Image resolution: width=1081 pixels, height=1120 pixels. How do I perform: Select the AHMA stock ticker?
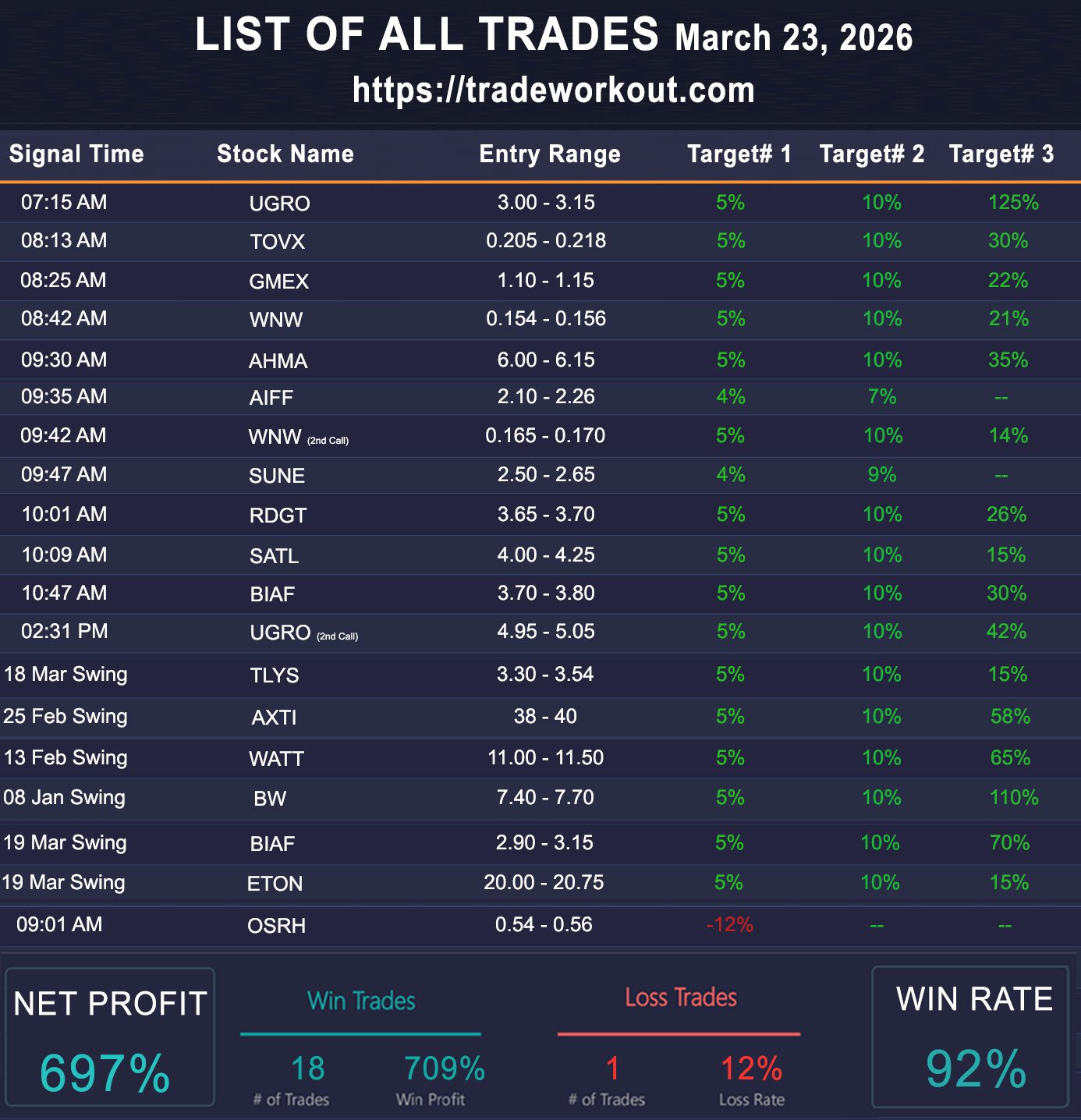pos(278,361)
